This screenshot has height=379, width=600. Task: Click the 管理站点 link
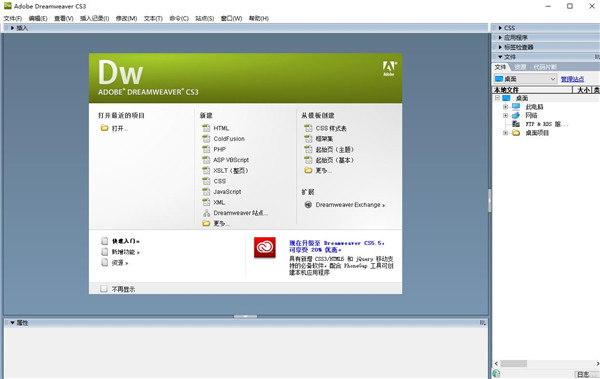pos(572,79)
